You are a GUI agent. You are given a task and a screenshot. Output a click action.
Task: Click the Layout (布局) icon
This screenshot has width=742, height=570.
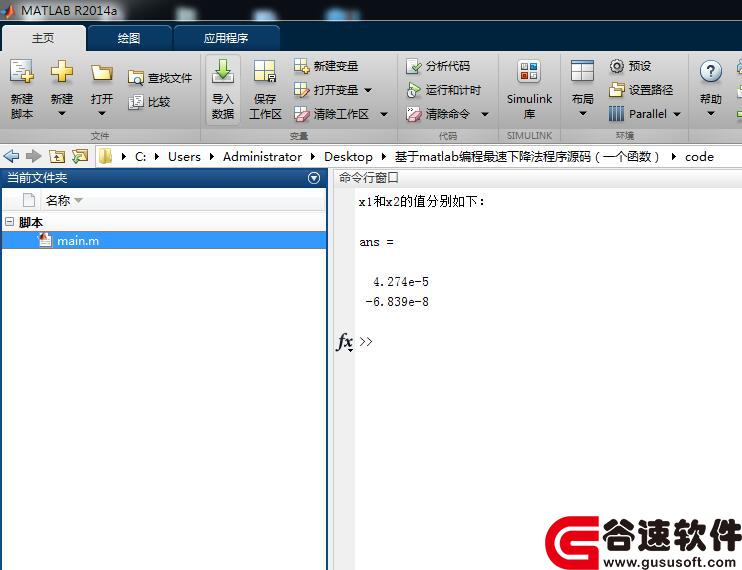point(583,71)
